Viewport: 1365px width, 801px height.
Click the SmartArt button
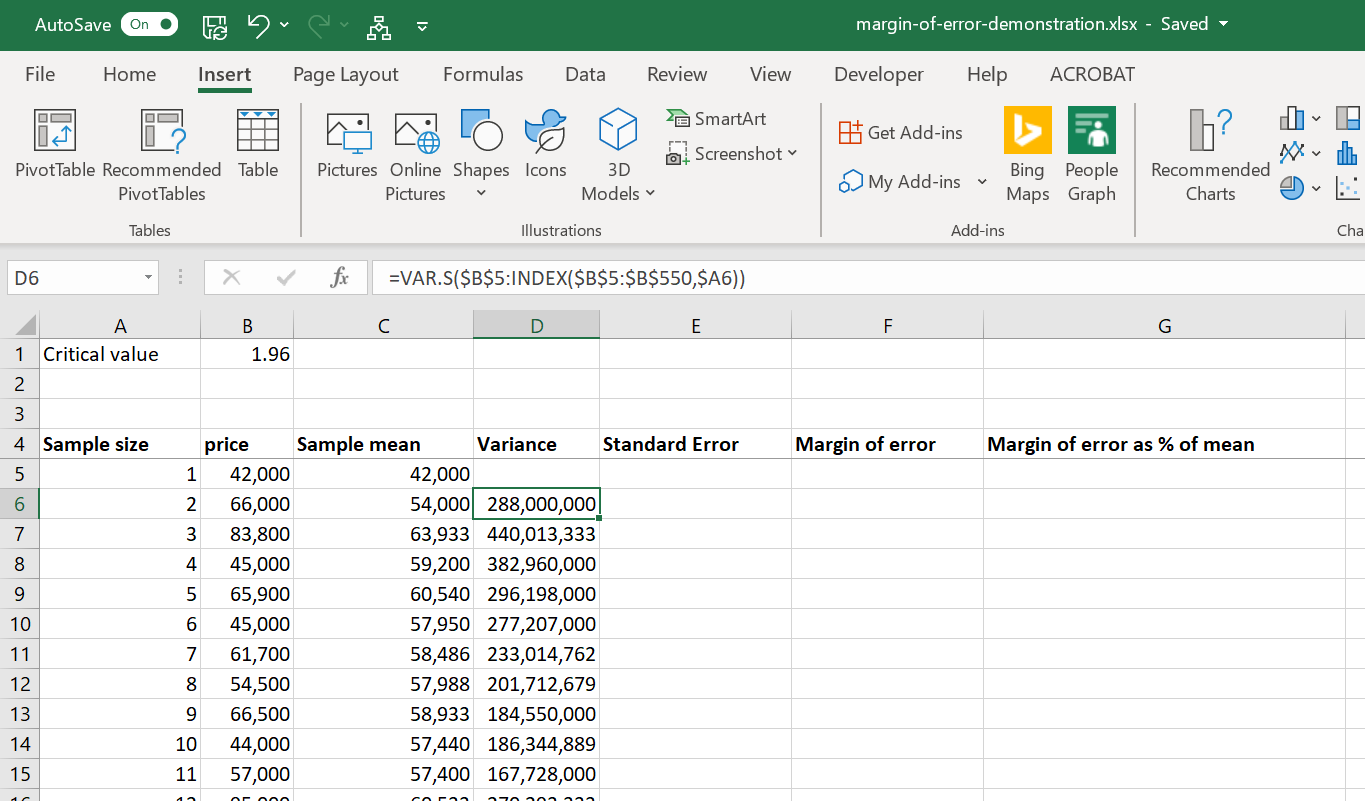click(717, 119)
